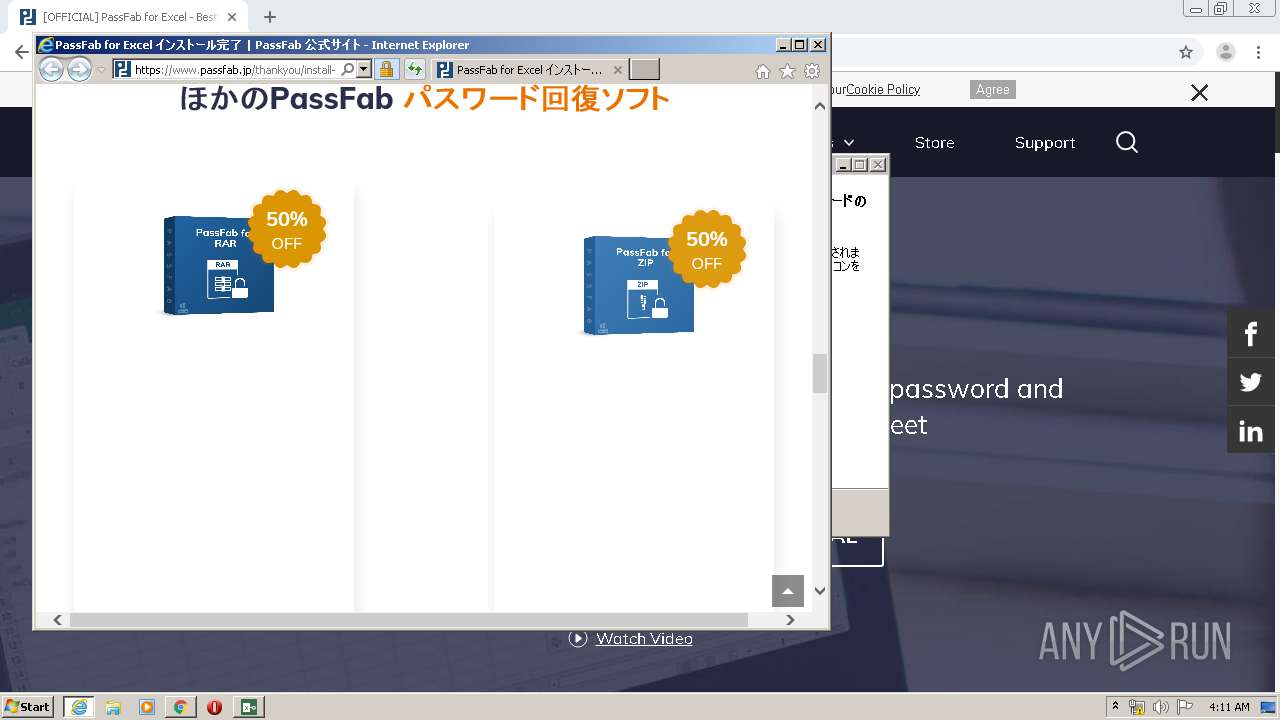This screenshot has width=1280, height=720.
Task: Open IE favorites star
Action: point(787,71)
